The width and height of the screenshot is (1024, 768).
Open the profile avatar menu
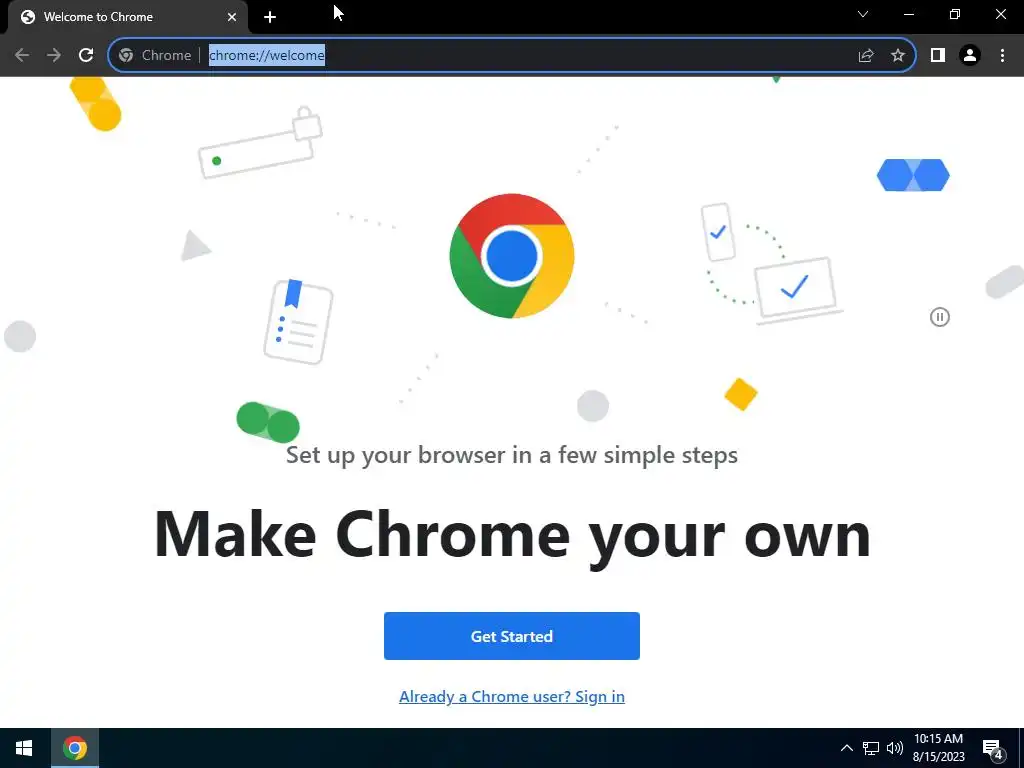coord(970,56)
